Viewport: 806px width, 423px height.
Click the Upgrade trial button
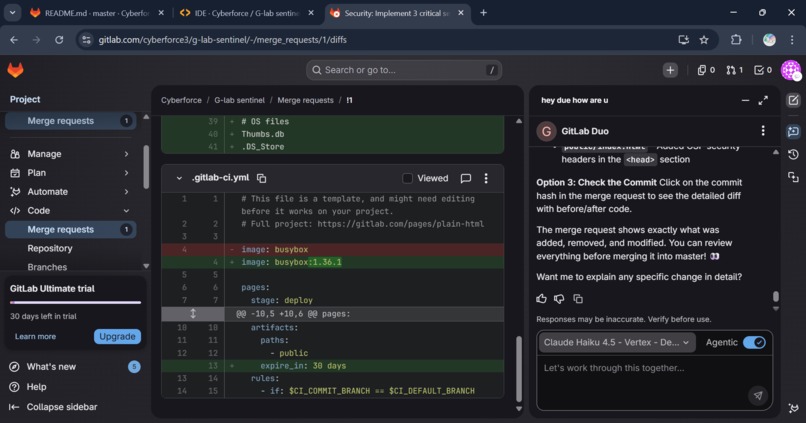117,337
